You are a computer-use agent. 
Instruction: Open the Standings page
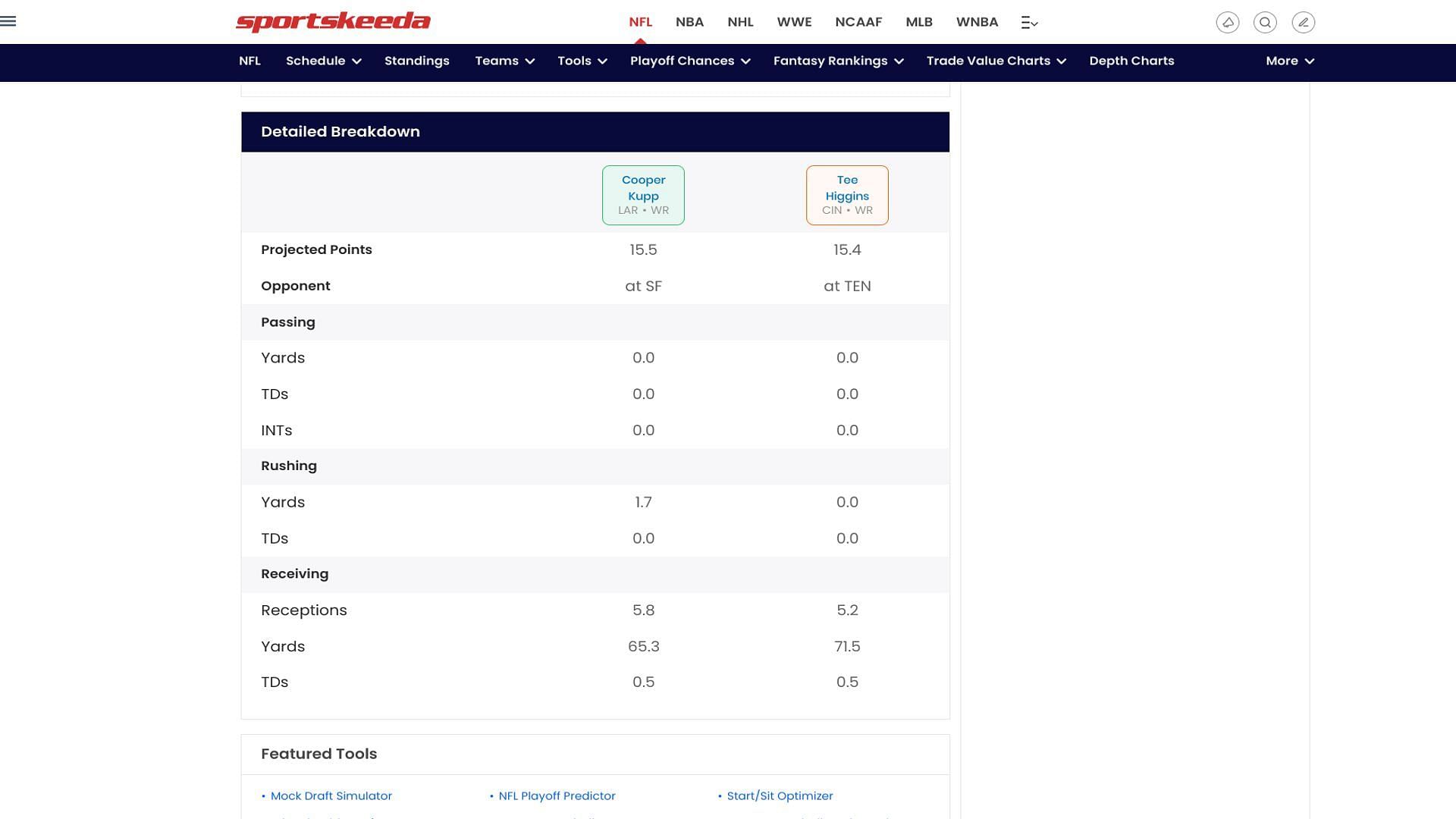(416, 61)
